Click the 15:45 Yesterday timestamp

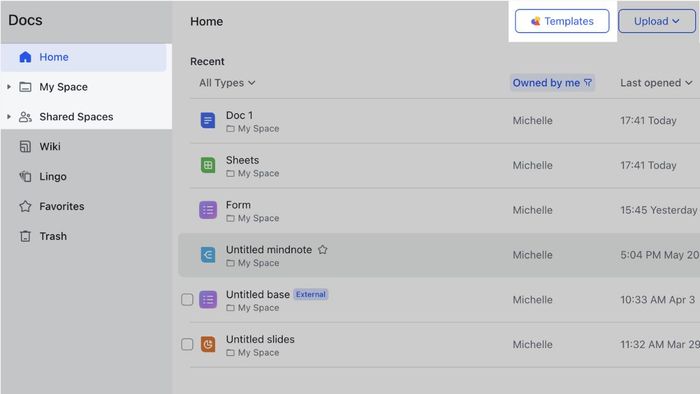658,210
